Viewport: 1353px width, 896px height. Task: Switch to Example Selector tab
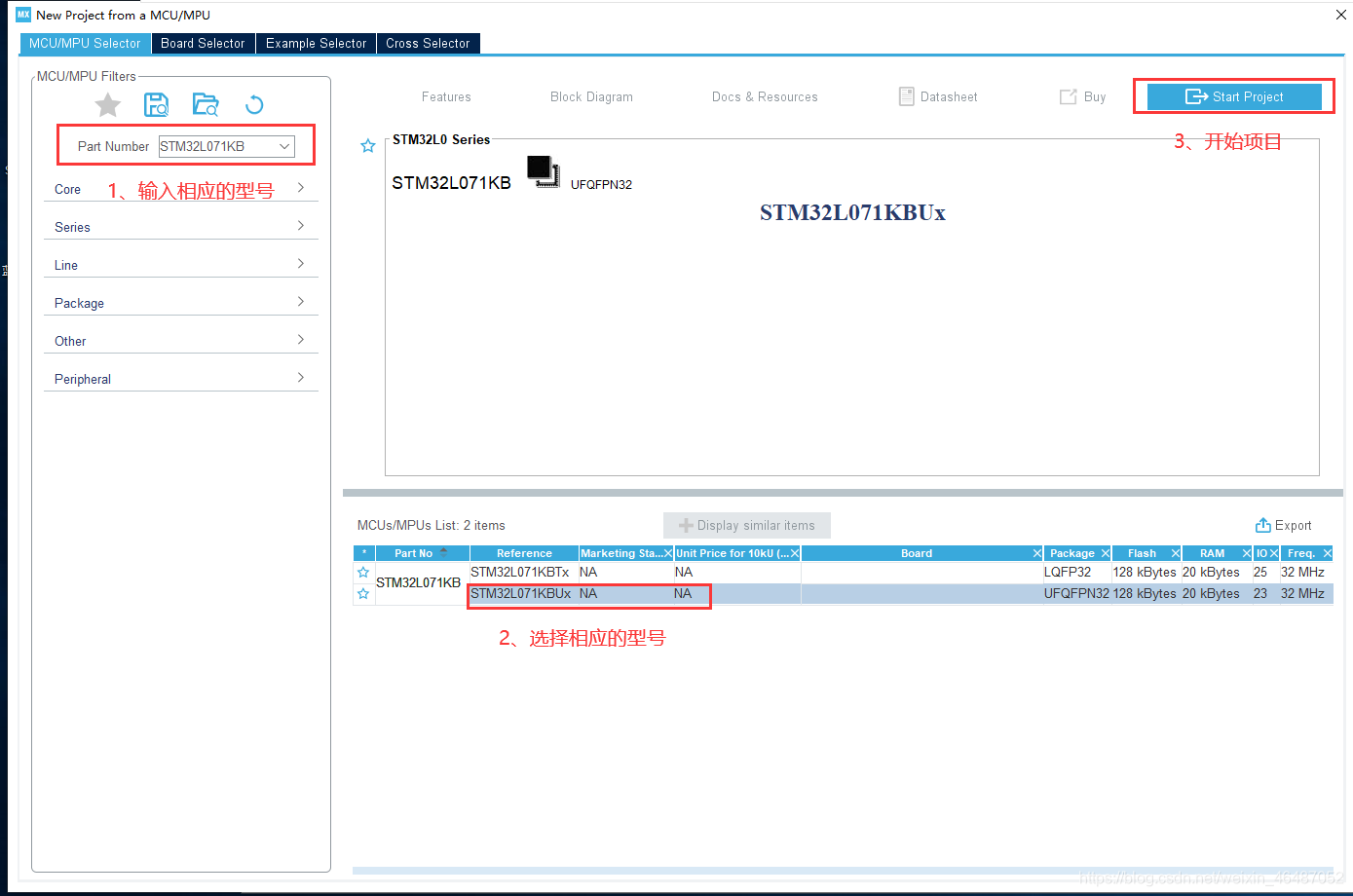[x=316, y=44]
